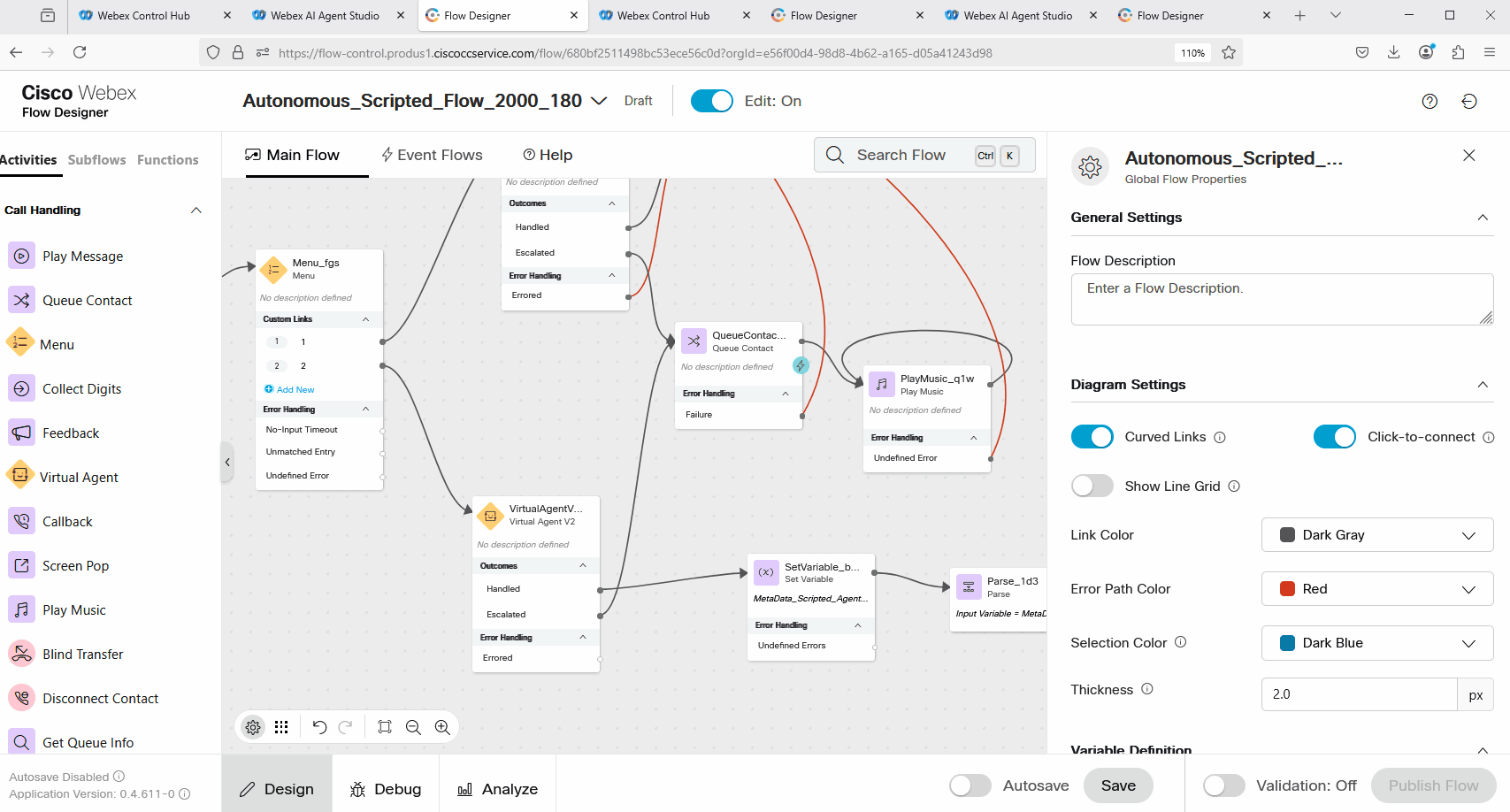This screenshot has width=1510, height=812.
Task: Open flow version history icon in header
Action: pyautogui.click(x=1469, y=102)
